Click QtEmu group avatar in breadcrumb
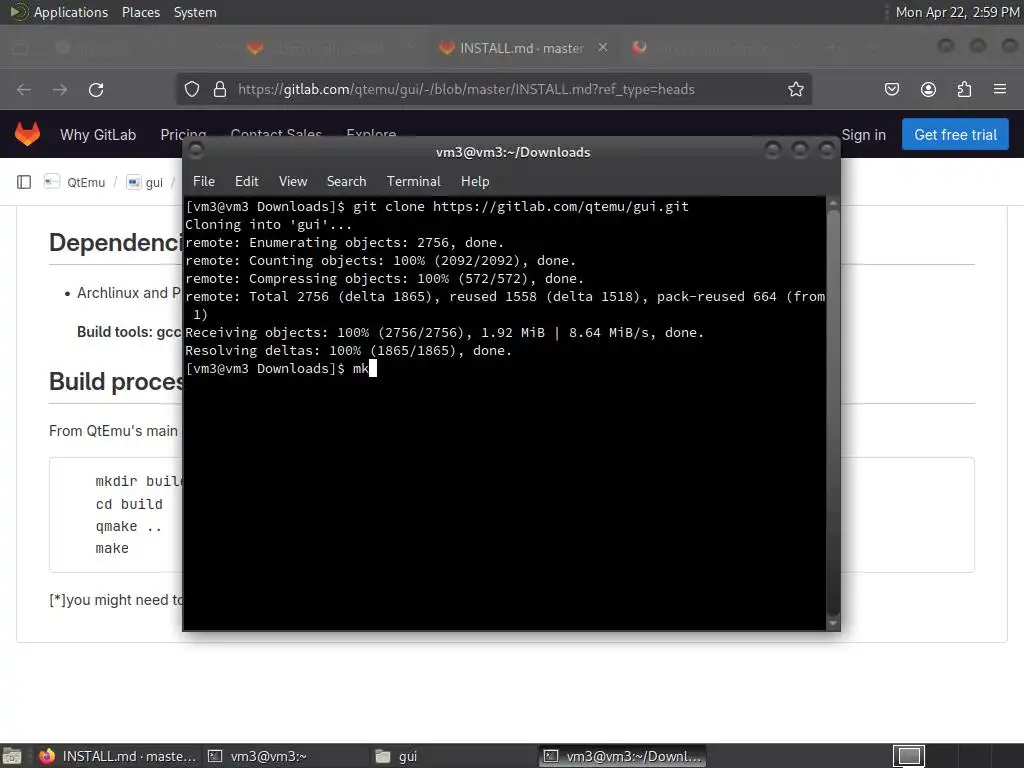The image size is (1024, 768). click(52, 182)
